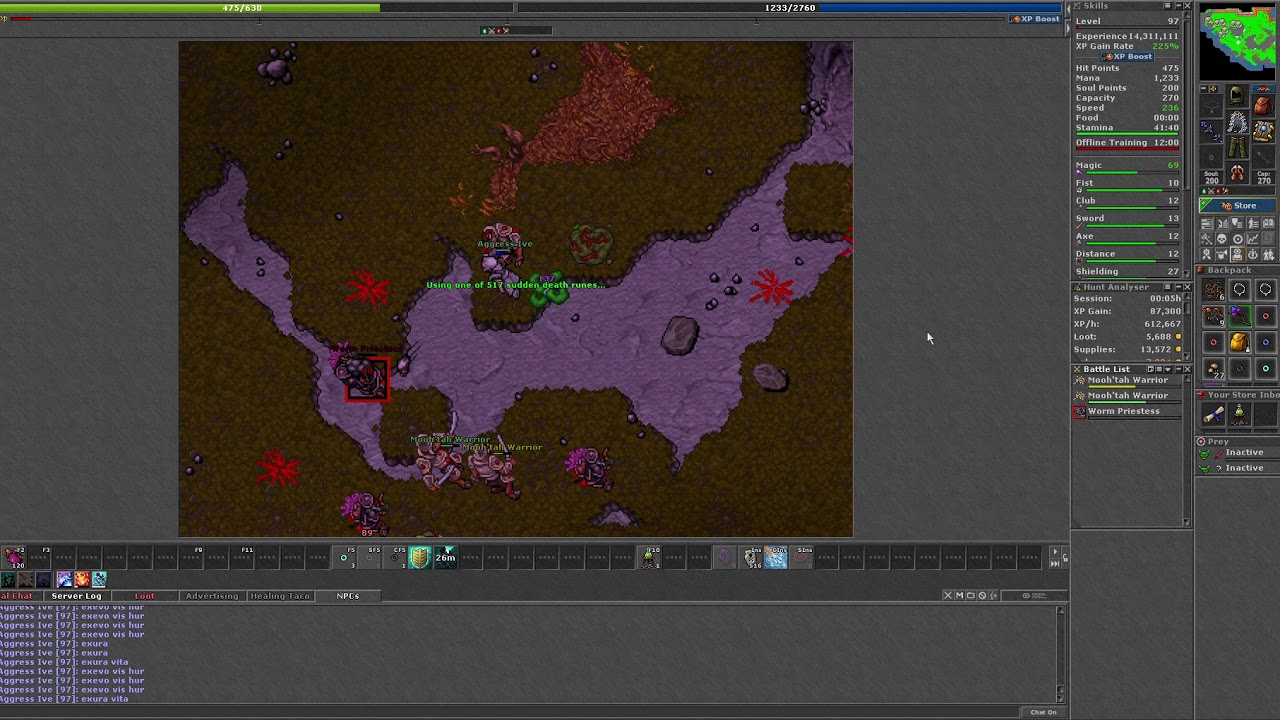Switch to the Server Log chat tab

tap(77, 596)
